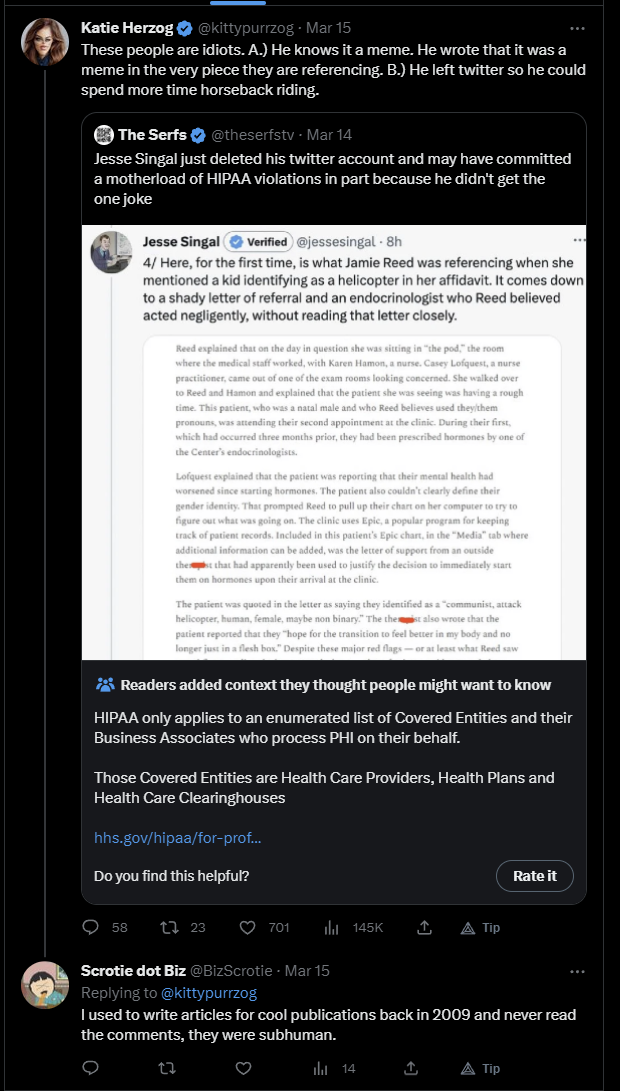Reply to the Scrotie dot Biz comment
Screen dimensions: 620x1091
pos(91,1068)
